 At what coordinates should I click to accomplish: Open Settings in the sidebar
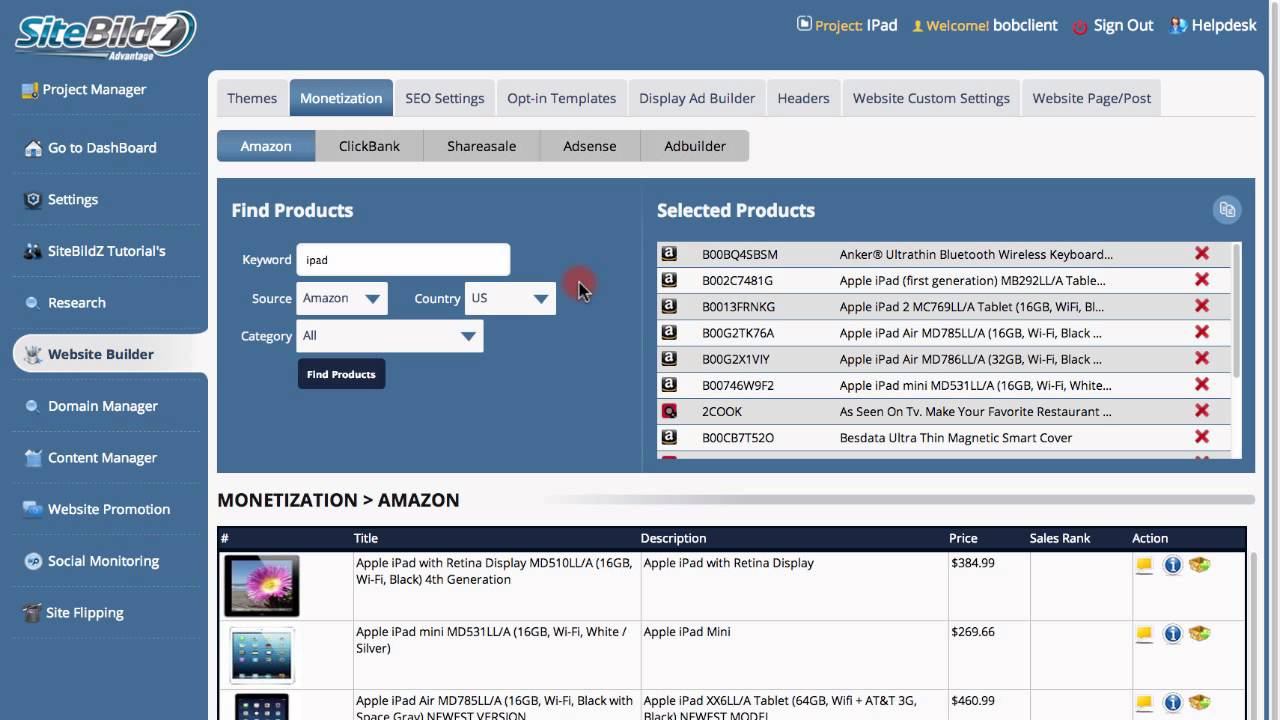(73, 200)
